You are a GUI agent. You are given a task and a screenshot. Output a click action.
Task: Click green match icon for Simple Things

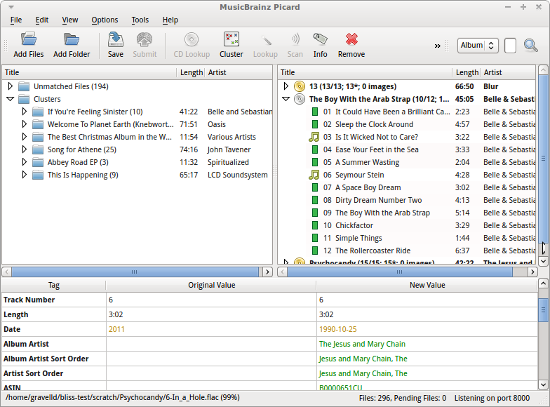pyautogui.click(x=315, y=238)
